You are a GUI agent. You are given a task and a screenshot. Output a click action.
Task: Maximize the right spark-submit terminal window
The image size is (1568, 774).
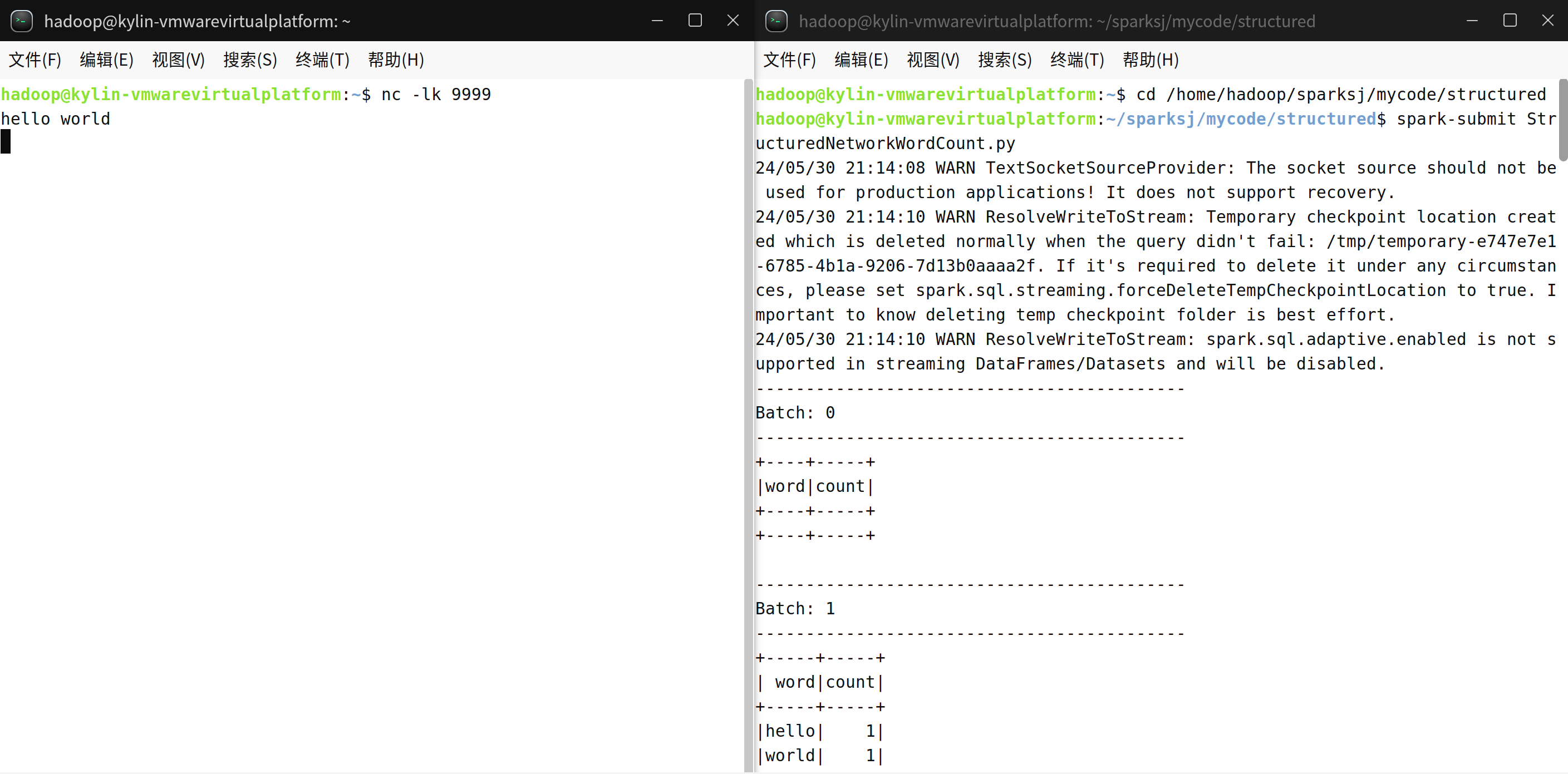(x=1510, y=21)
